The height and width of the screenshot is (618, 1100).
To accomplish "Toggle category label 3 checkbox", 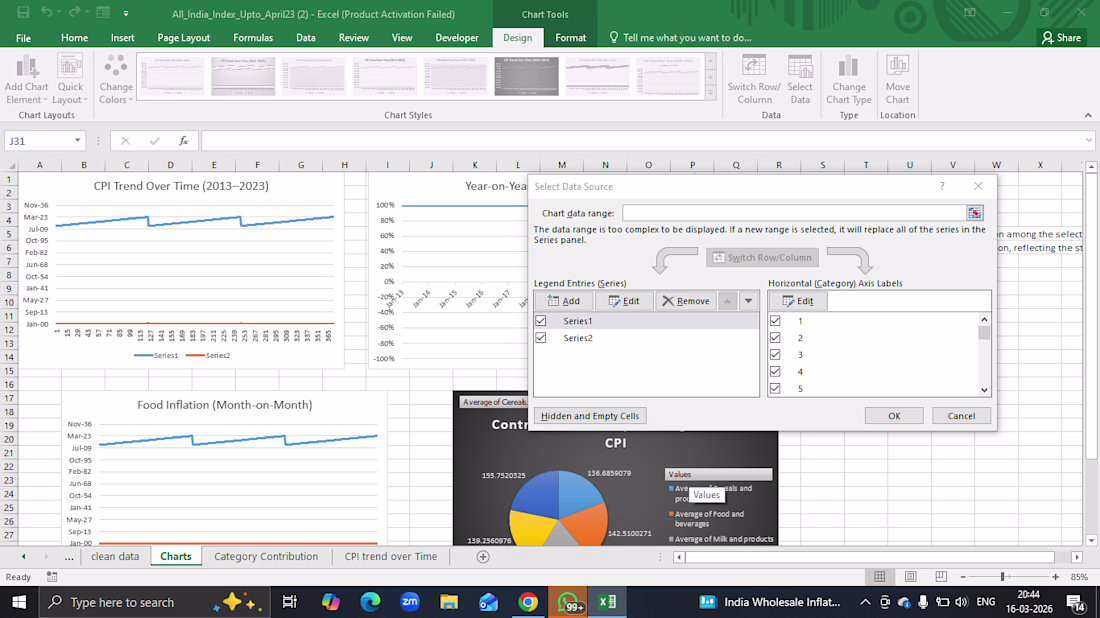I will coord(775,355).
